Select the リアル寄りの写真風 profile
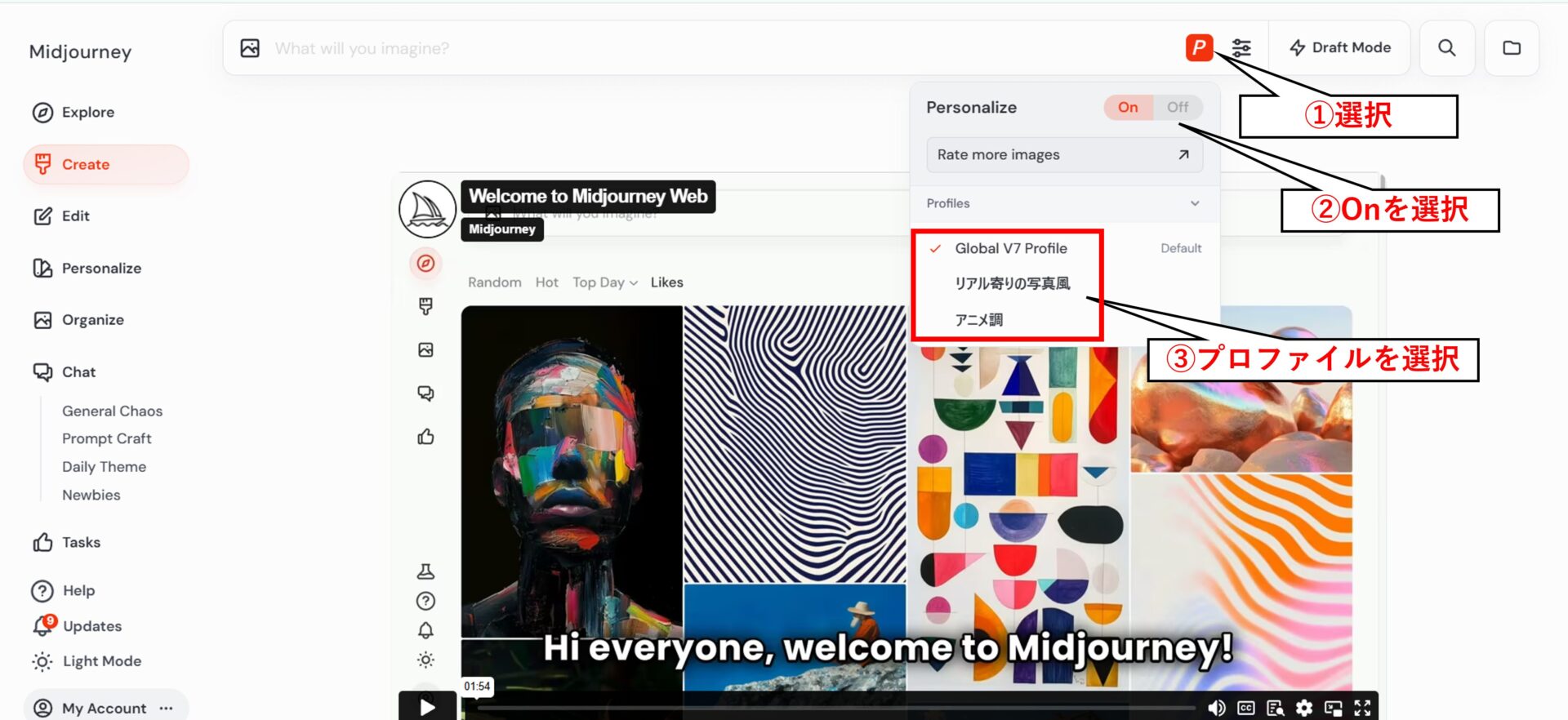 pyautogui.click(x=1013, y=283)
